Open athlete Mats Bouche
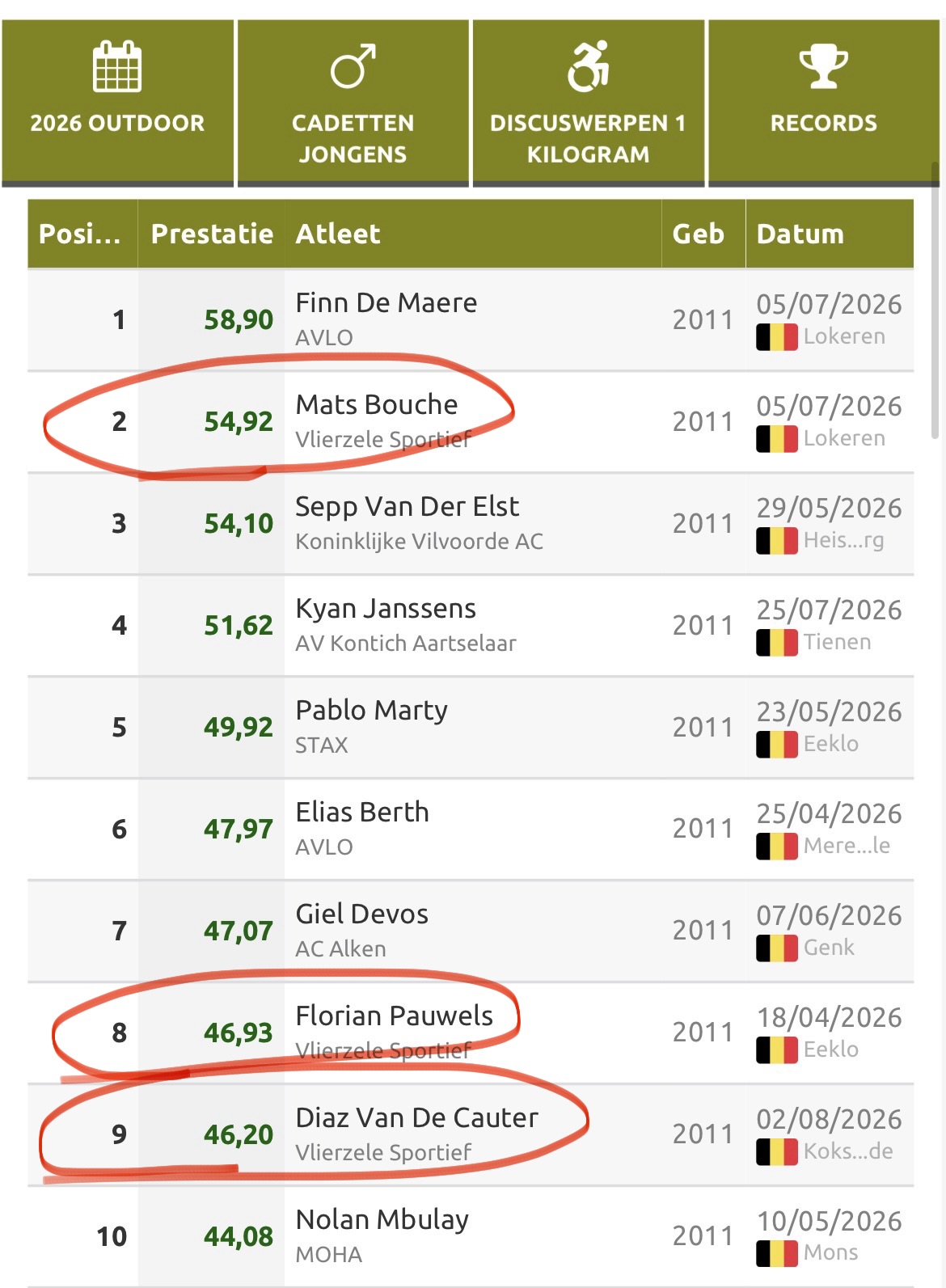Viewport: 946px width, 1288px height. coord(377,404)
